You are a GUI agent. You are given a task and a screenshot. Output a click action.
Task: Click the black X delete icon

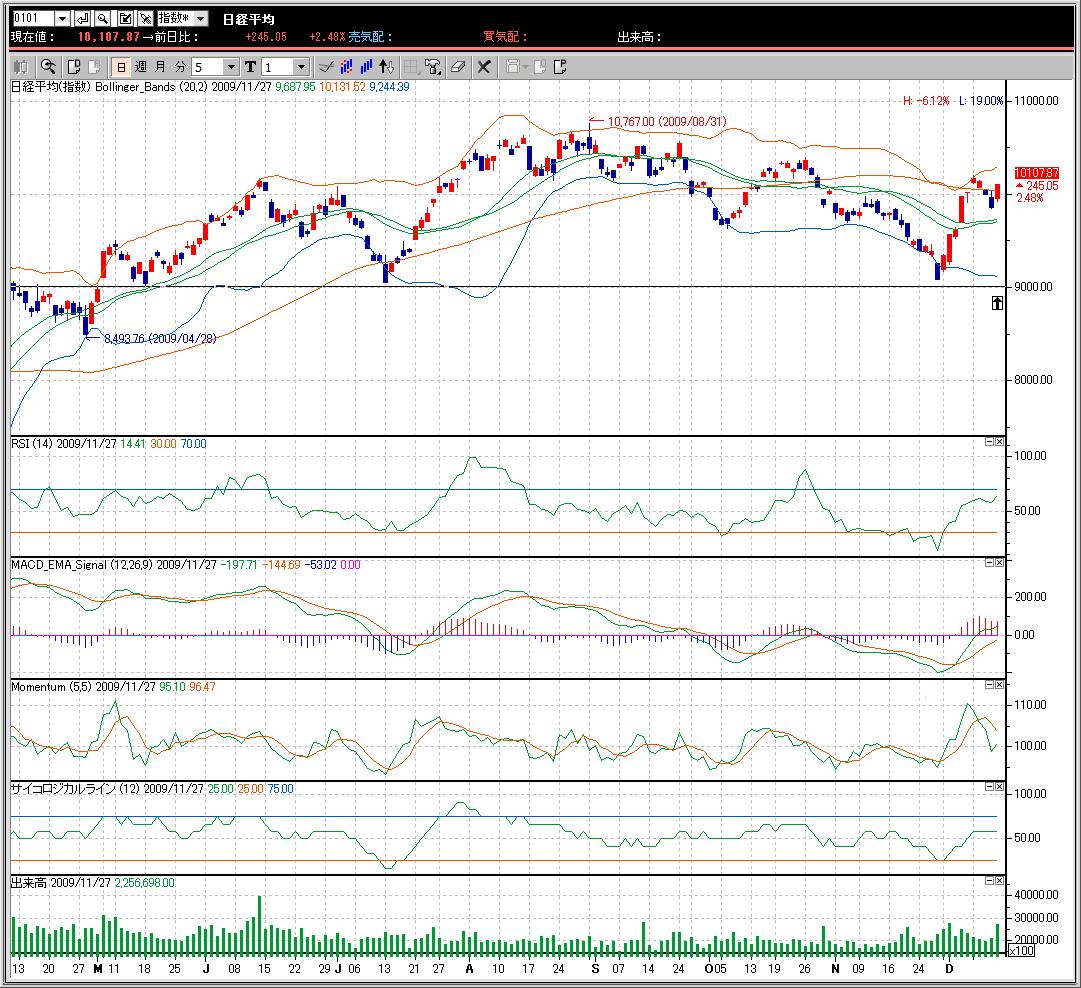tap(484, 67)
